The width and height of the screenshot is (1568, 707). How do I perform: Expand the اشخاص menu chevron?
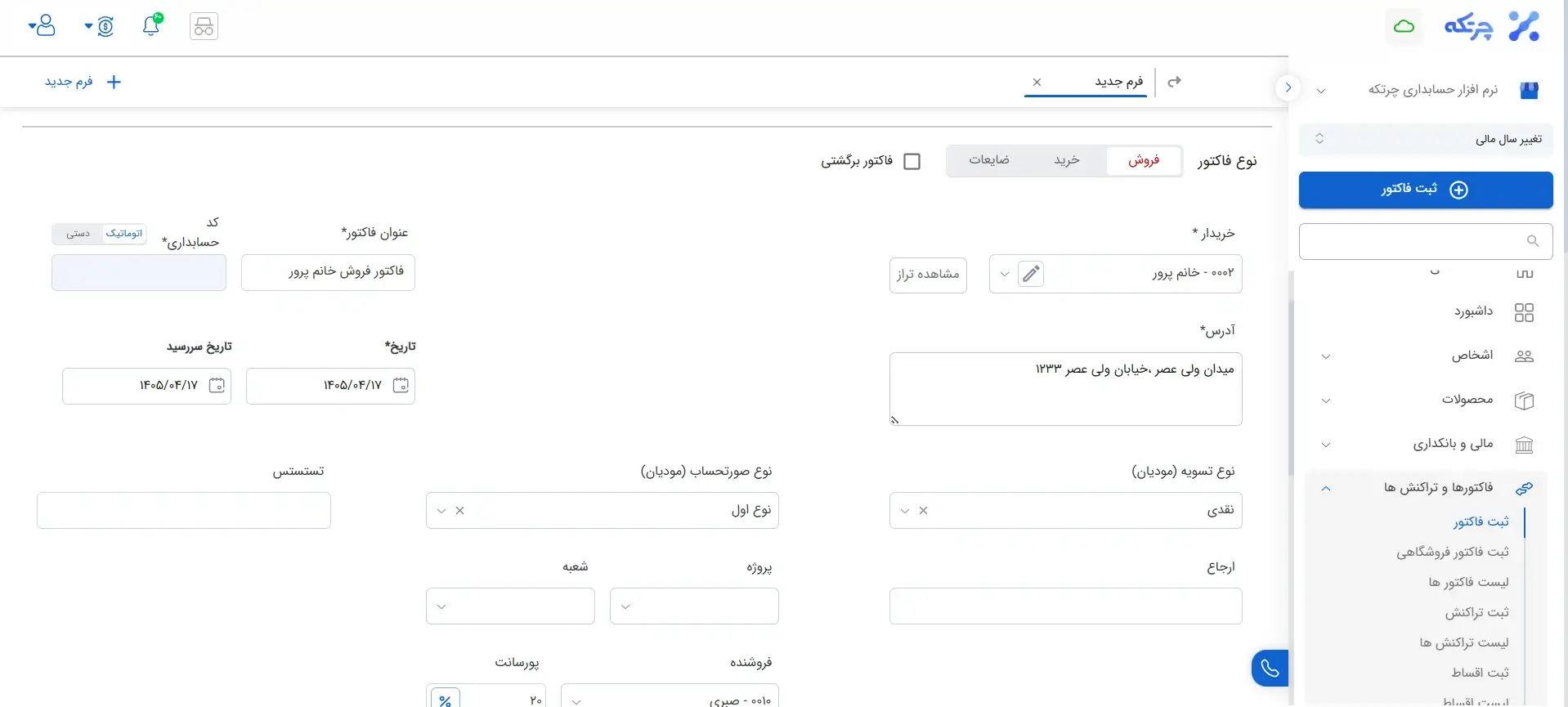click(x=1326, y=356)
